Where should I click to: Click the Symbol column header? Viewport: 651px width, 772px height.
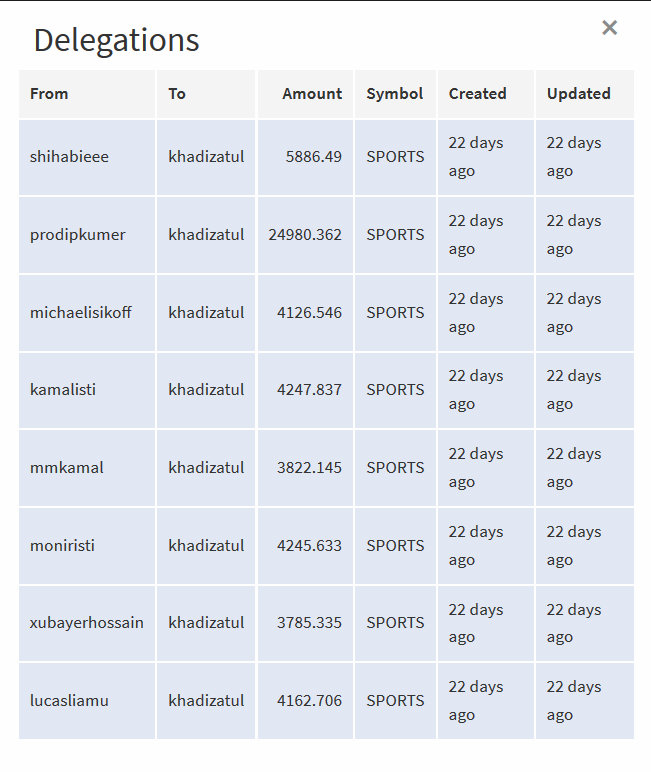(x=394, y=94)
